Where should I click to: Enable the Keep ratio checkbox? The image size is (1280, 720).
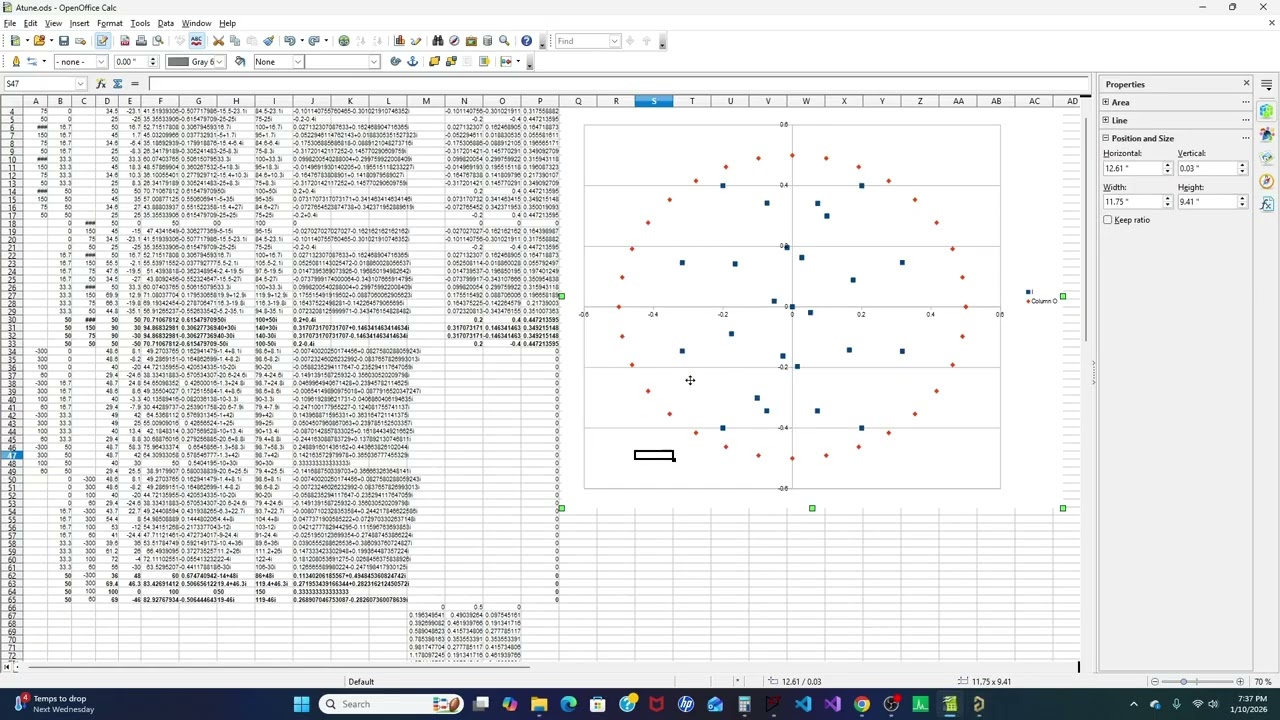click(1108, 220)
